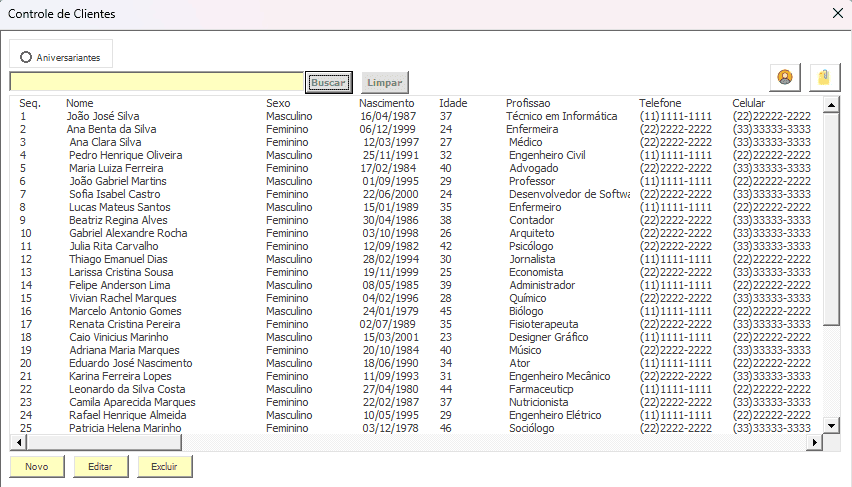Screen dimensions: 852x487
Task: Close the Controle de Clientes window
Action: [x=837, y=14]
